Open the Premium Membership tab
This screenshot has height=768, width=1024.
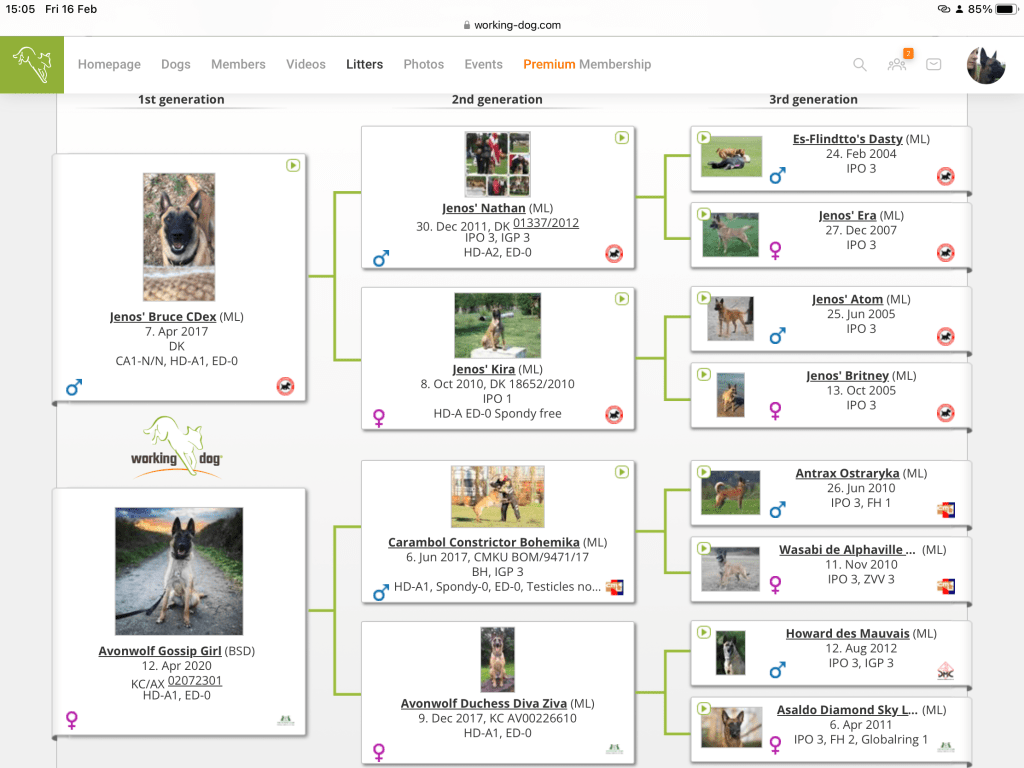[x=587, y=64]
